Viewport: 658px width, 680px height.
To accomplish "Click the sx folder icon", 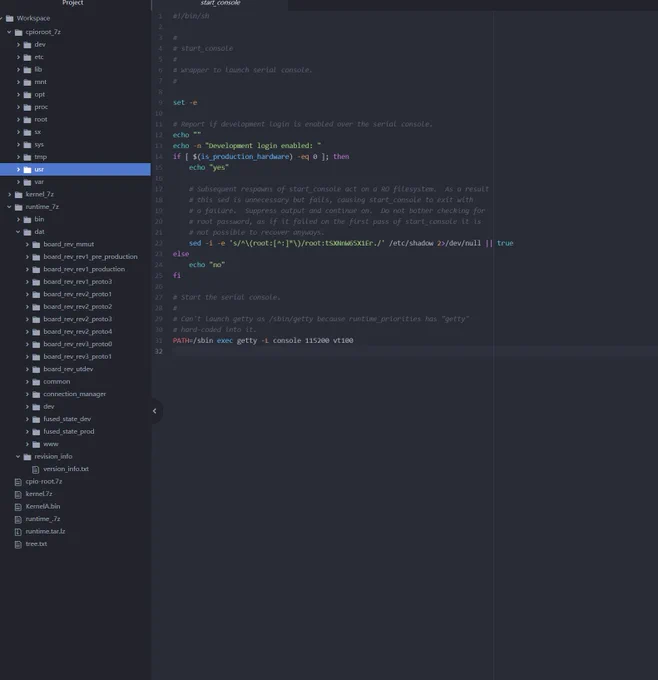I will tap(27, 132).
